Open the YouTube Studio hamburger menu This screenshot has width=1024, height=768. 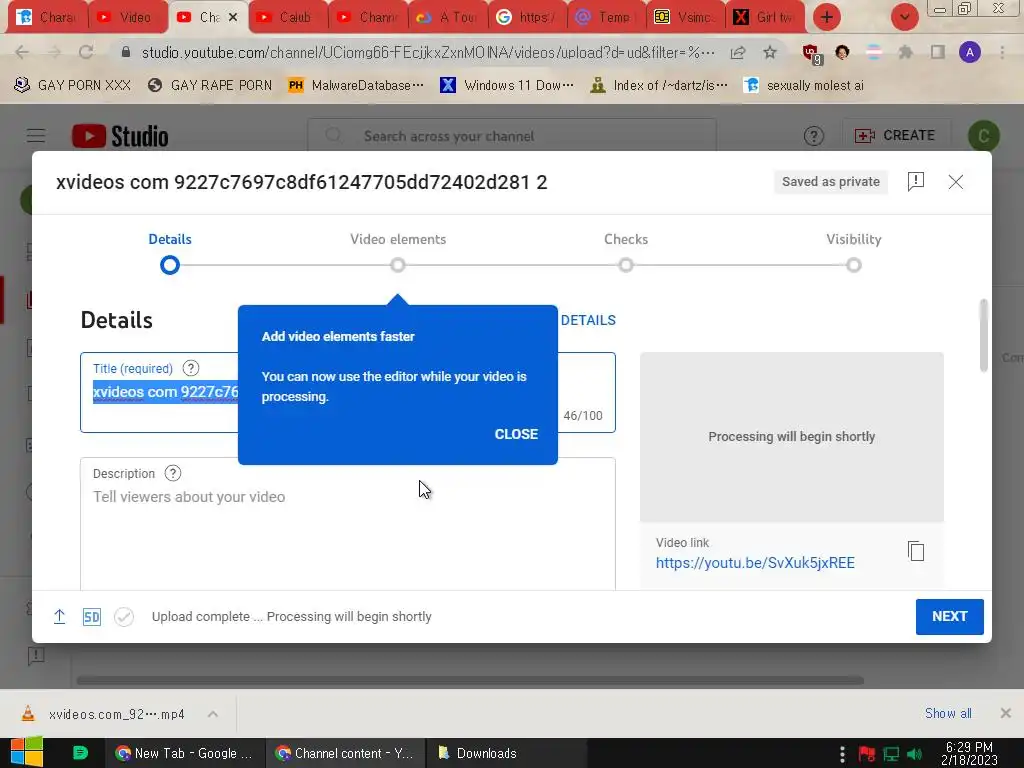(x=36, y=136)
